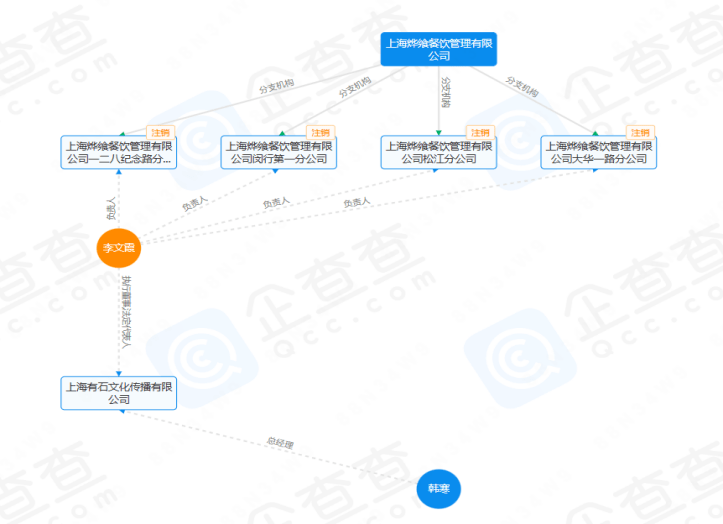Select the orange 李文 person node
Screen dimensions: 723x524
(119, 248)
